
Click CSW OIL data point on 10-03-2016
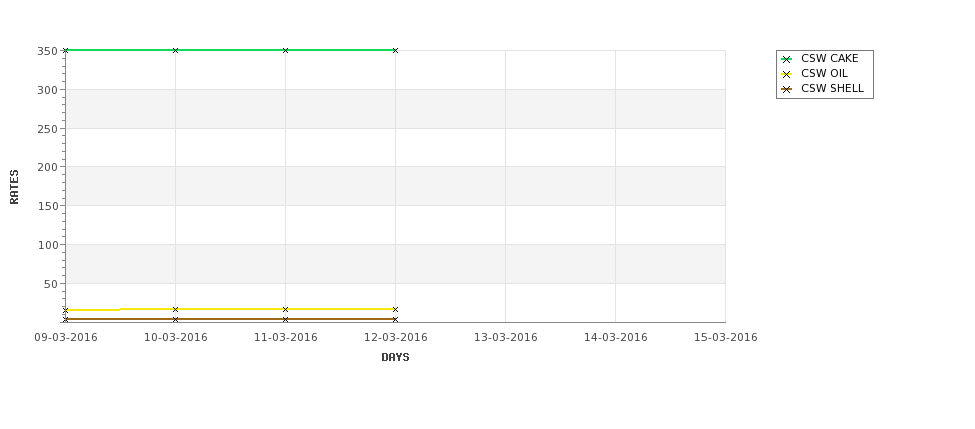coord(175,309)
